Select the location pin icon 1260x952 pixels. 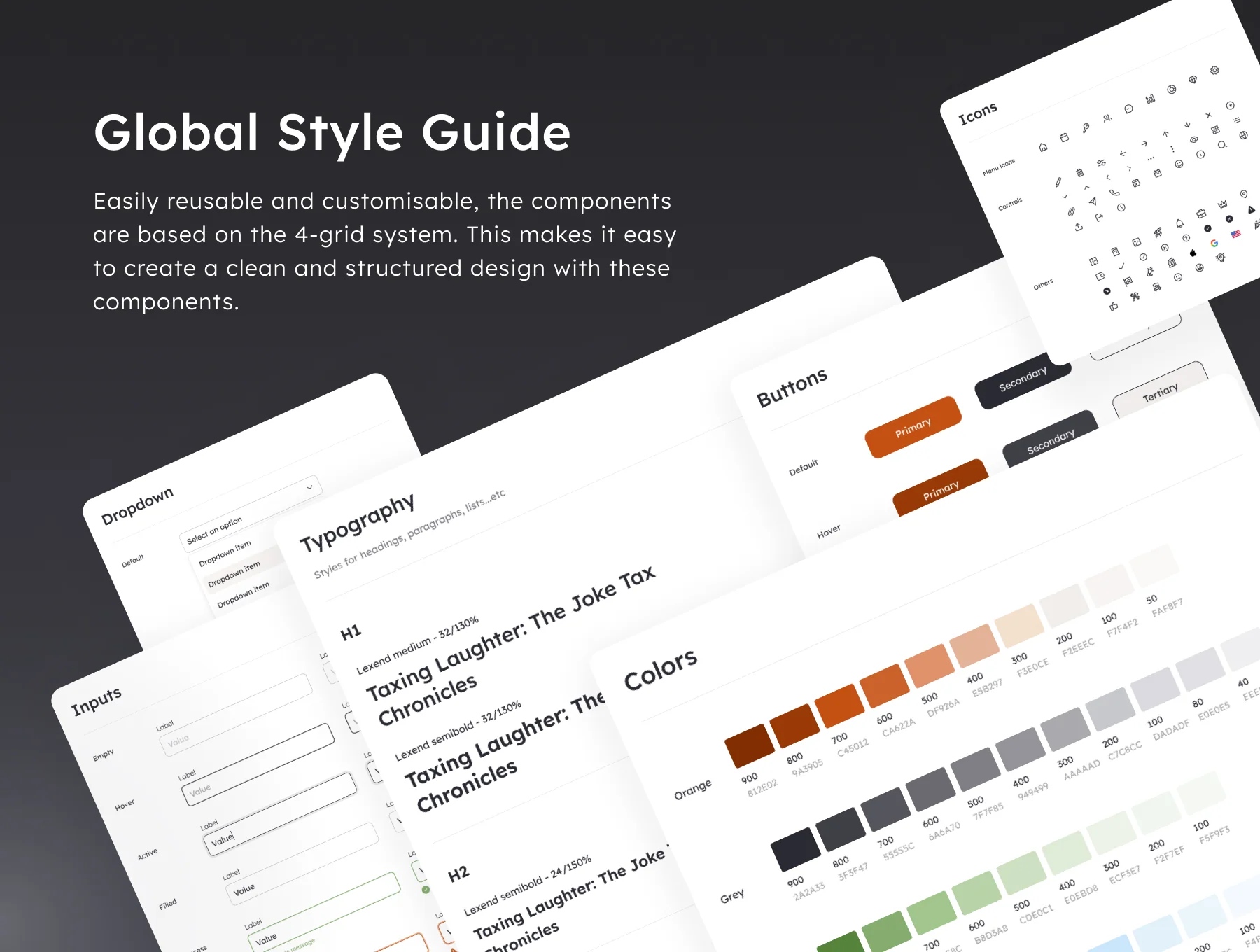pos(1244,194)
